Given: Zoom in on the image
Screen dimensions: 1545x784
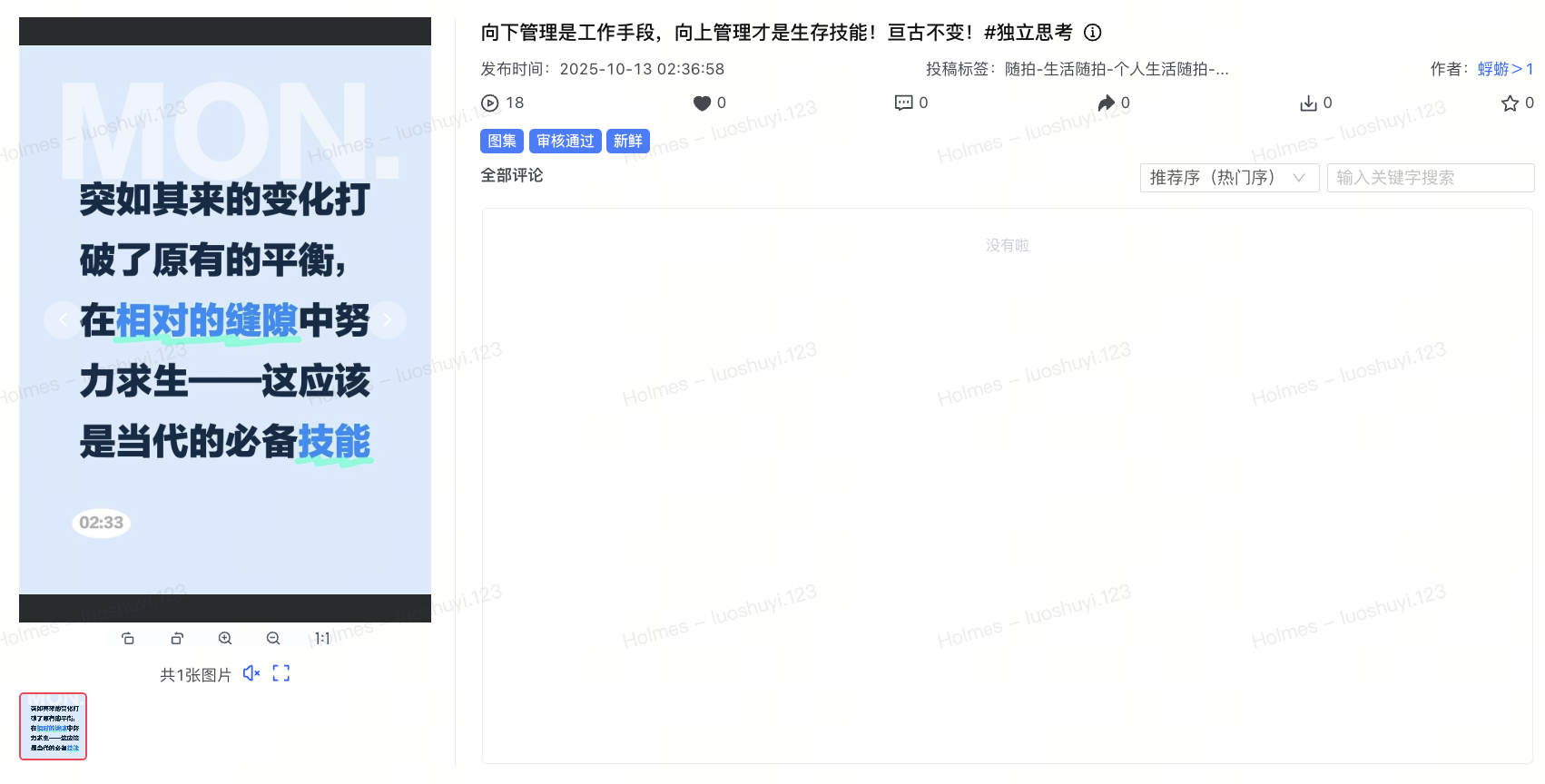Looking at the screenshot, I should tap(225, 639).
